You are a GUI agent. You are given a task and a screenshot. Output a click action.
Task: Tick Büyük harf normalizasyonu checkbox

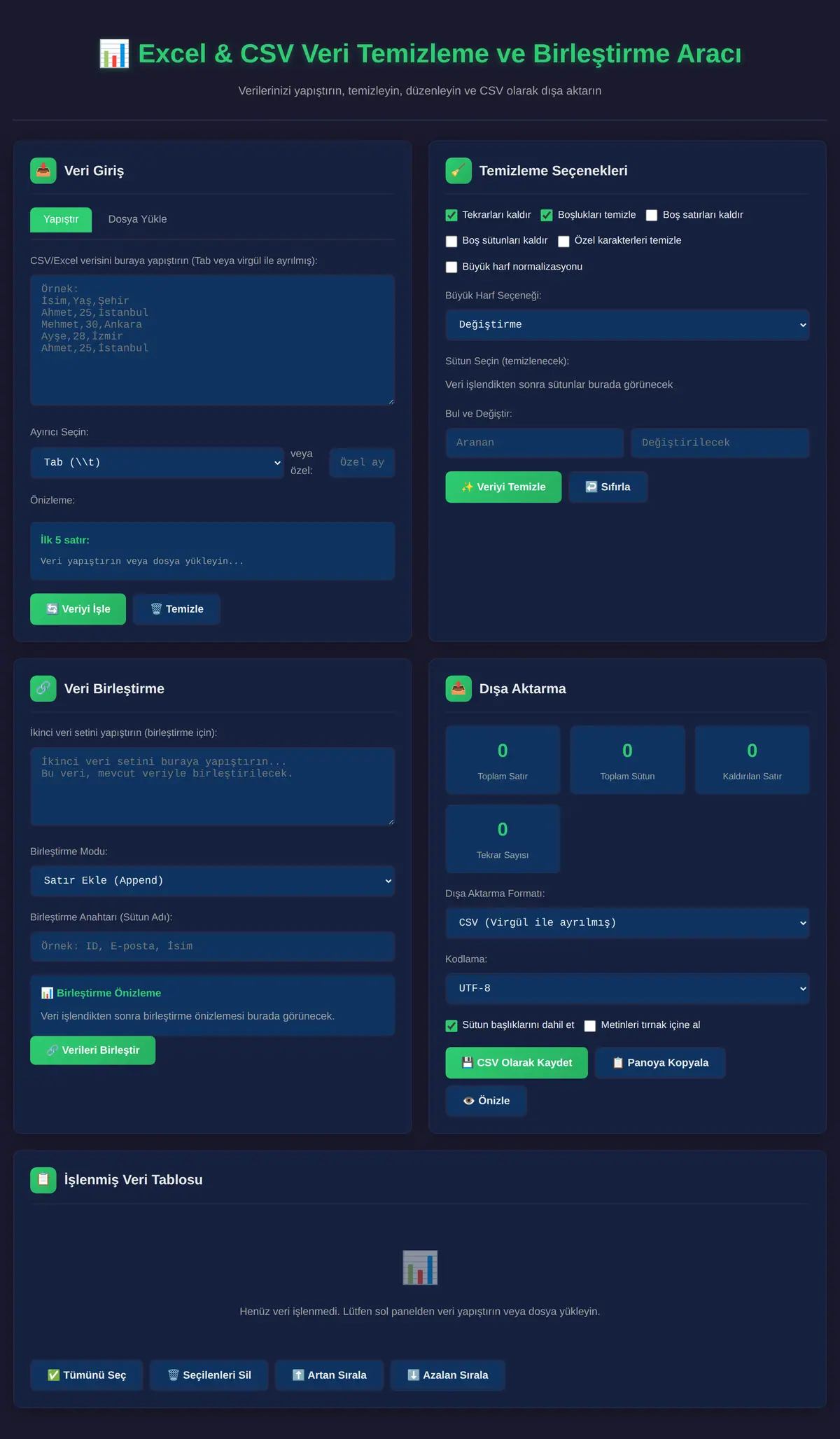click(451, 267)
